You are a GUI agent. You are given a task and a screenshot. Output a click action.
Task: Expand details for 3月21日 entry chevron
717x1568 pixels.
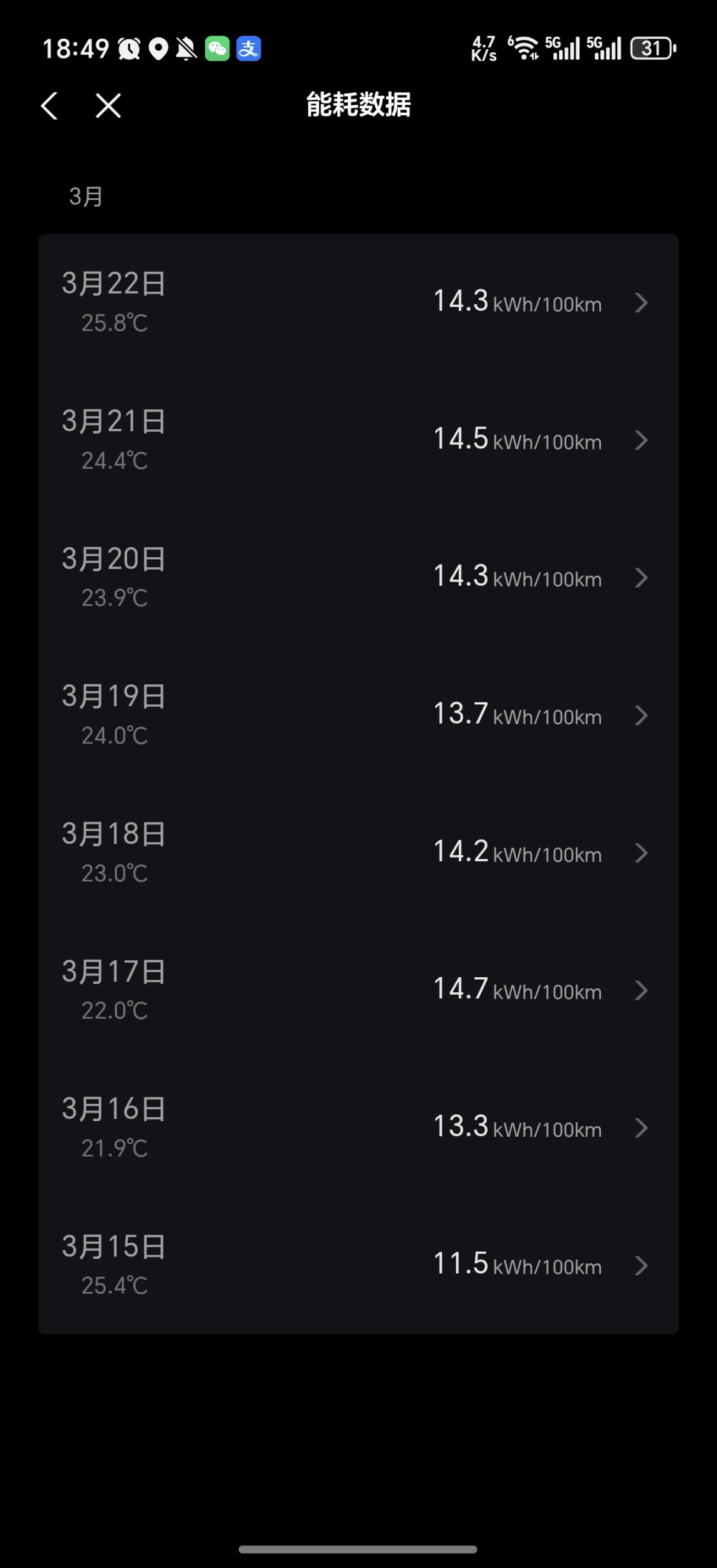[x=641, y=441]
